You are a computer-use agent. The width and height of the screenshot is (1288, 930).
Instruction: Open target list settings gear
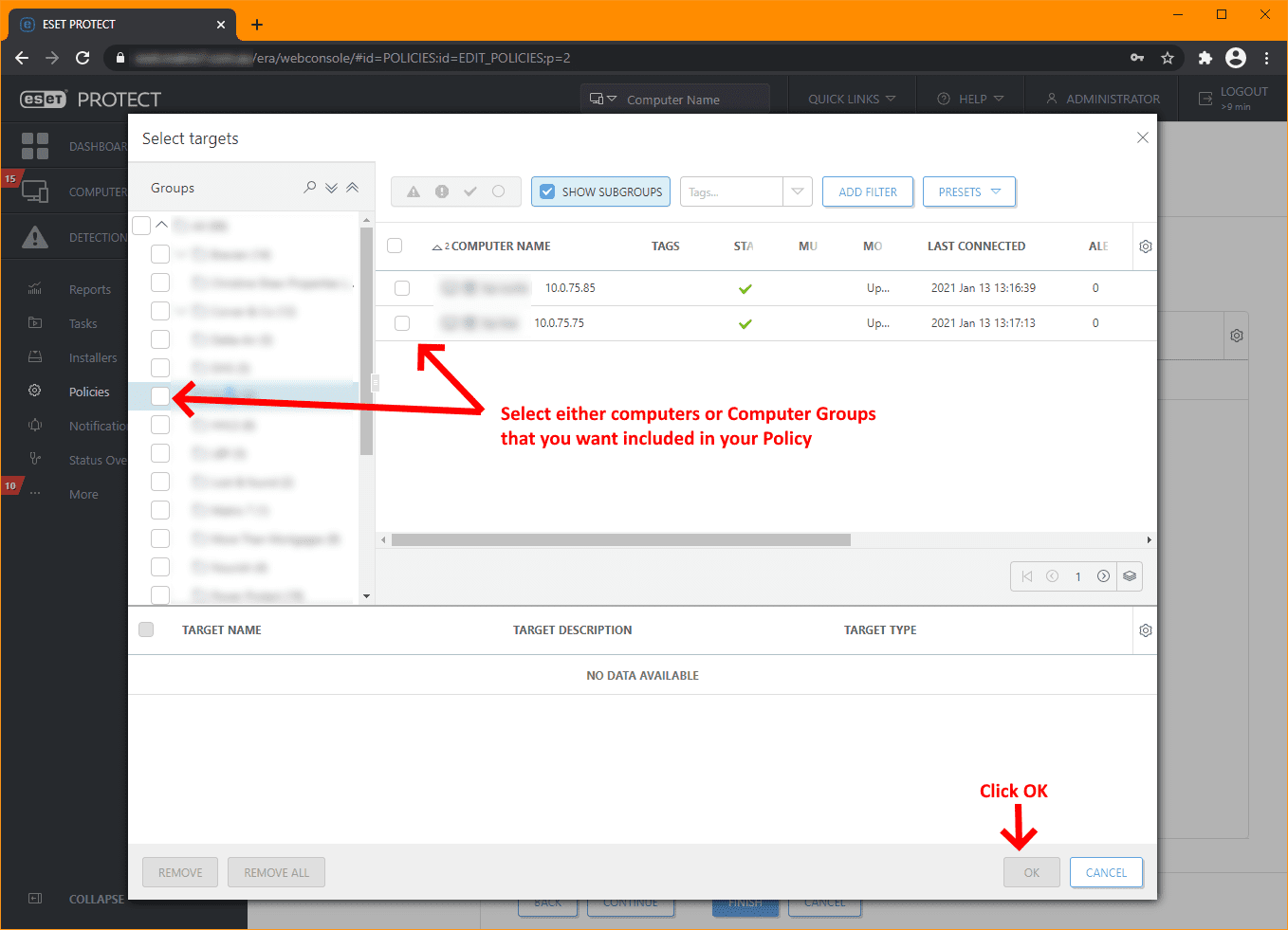(1146, 630)
